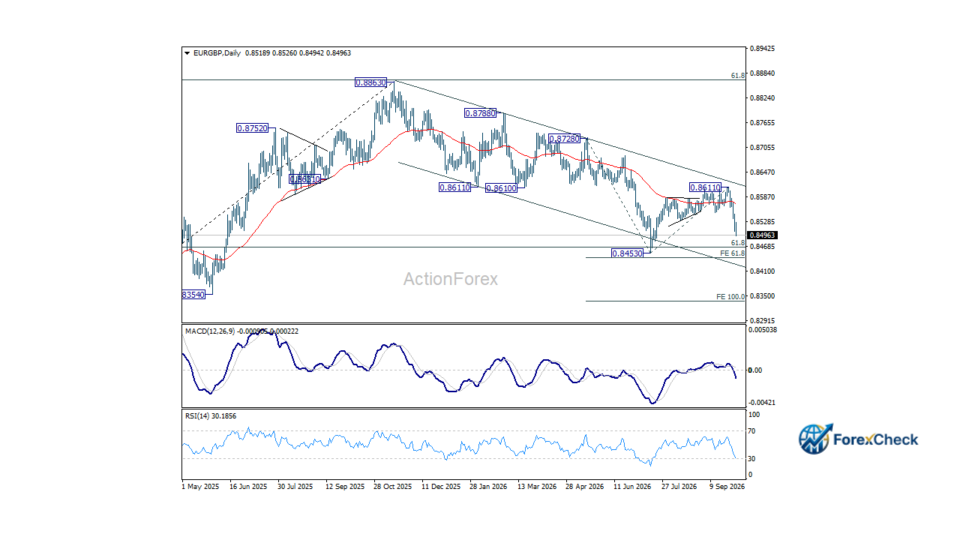Click the triangle arrow before EURGBP.Daily
This screenshot has height=540, width=960.
click(187, 53)
